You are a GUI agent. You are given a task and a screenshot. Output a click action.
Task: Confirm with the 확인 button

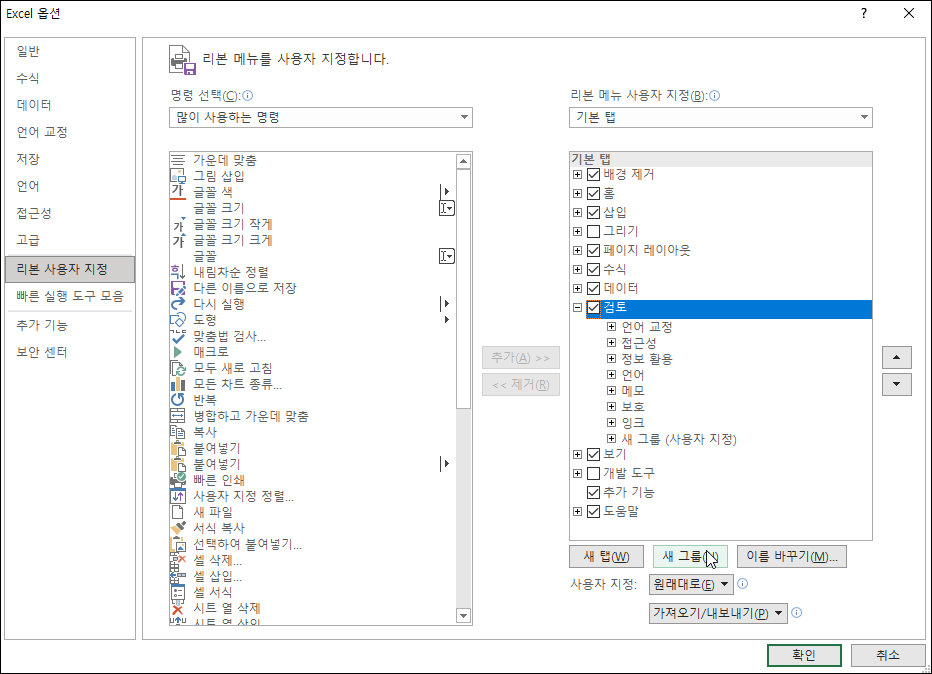[x=804, y=655]
